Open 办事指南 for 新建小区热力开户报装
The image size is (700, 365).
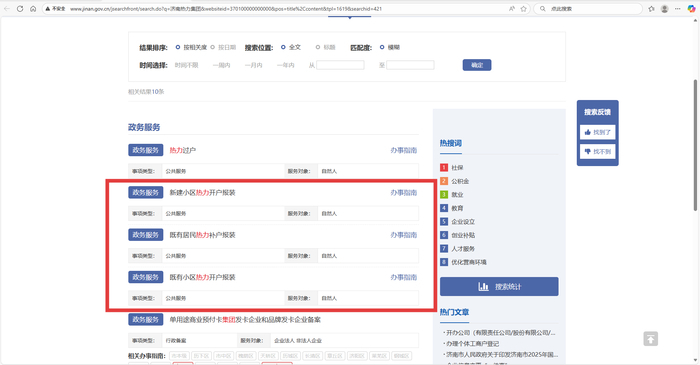click(404, 193)
